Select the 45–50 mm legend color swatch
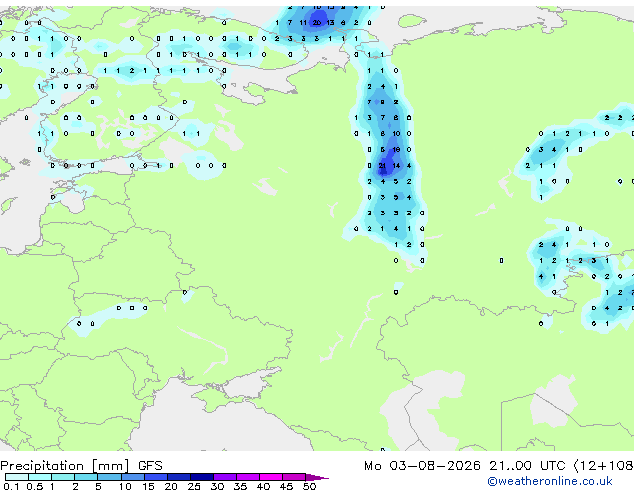The width and height of the screenshot is (634, 490). (294, 477)
